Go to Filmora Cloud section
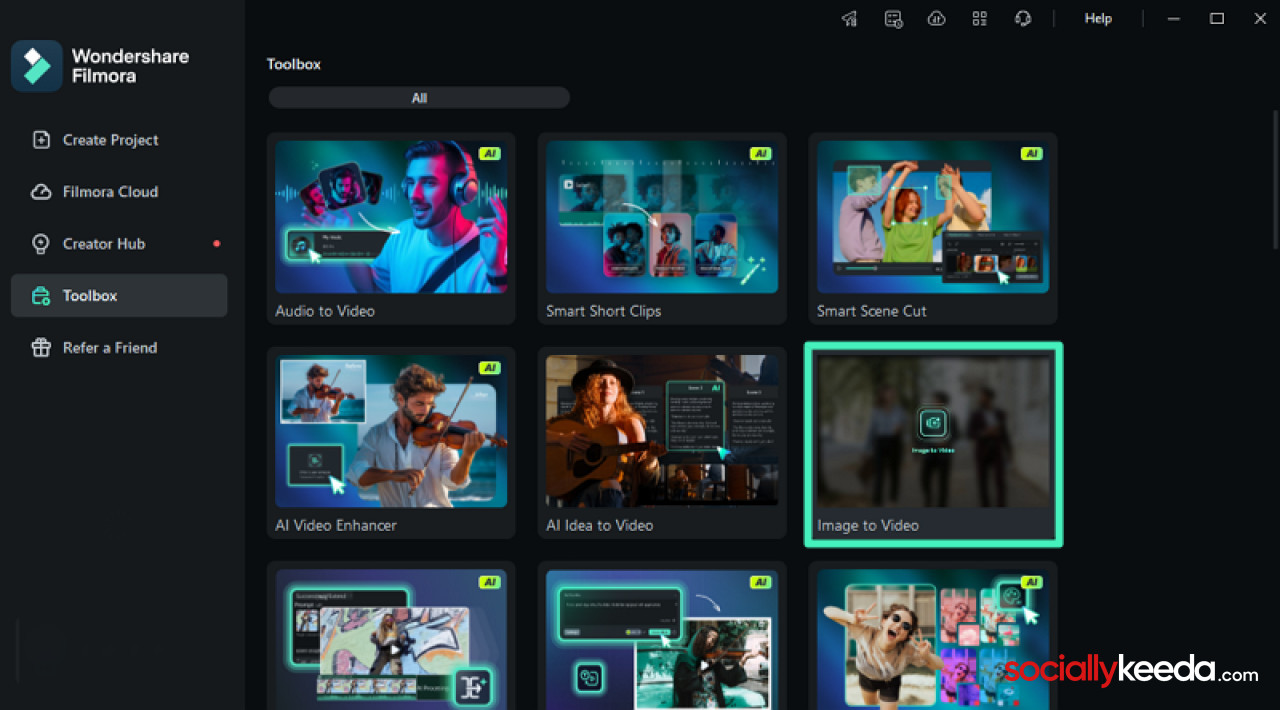The image size is (1280, 710). pyautogui.click(x=119, y=192)
